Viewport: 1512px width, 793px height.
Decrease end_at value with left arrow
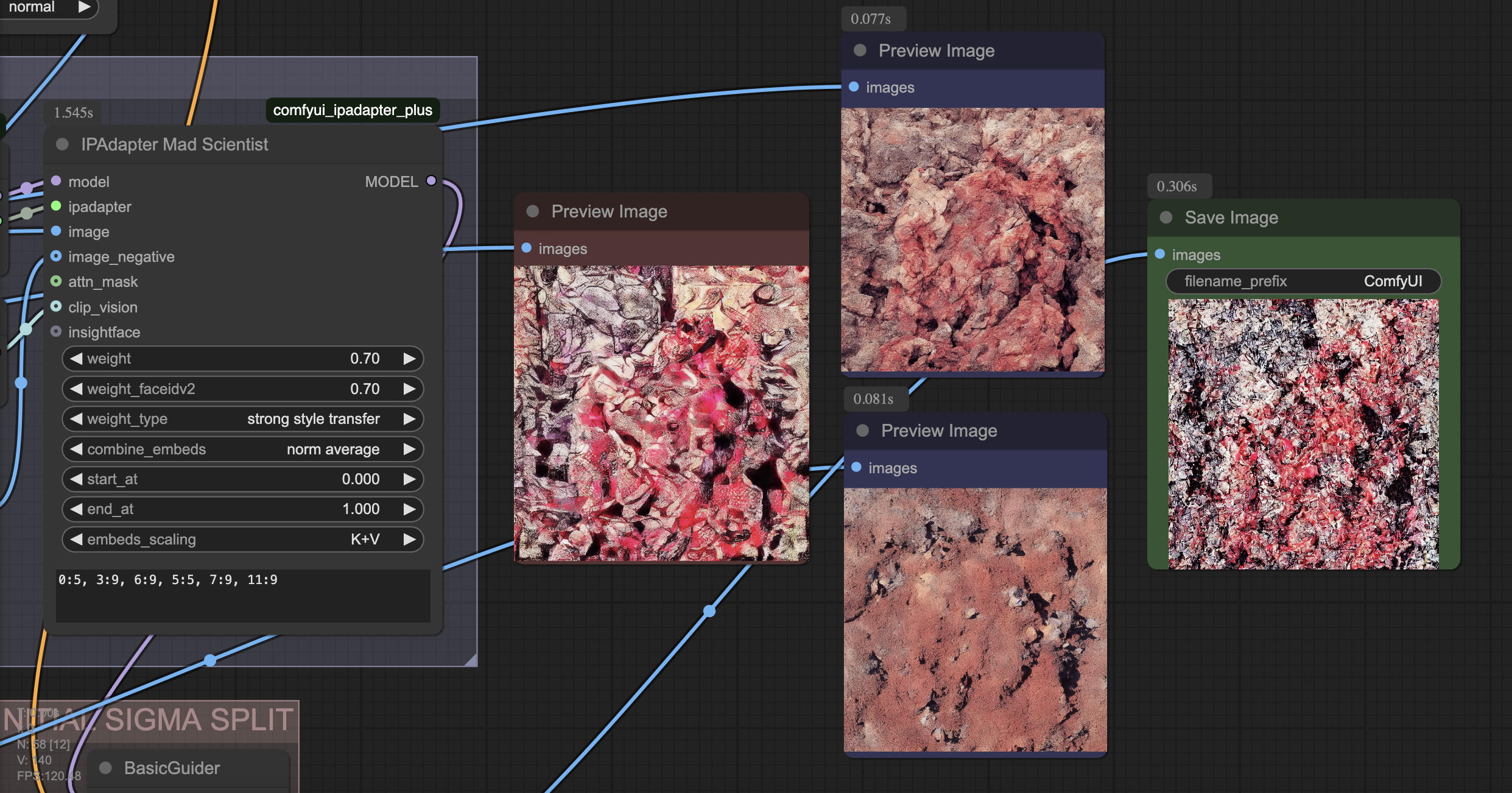click(76, 509)
